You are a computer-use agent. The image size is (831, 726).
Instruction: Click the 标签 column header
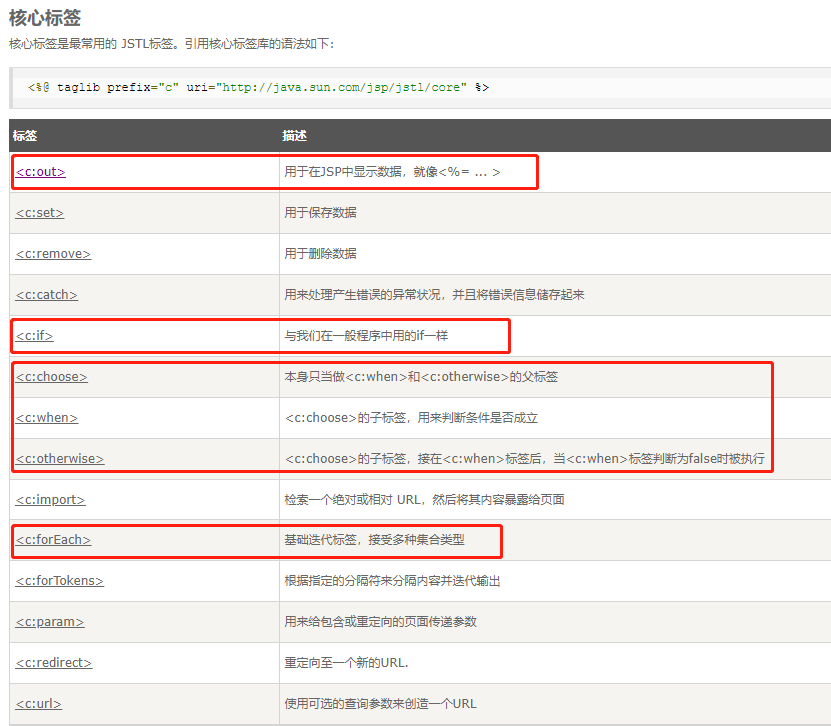pyautogui.click(x=25, y=136)
